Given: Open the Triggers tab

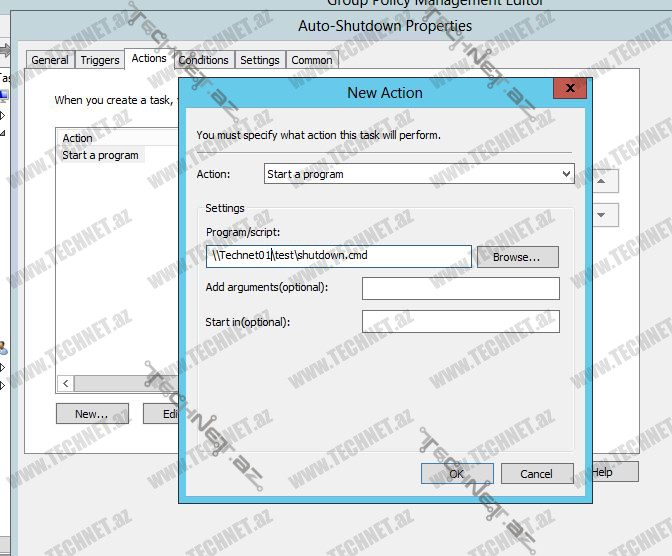Looking at the screenshot, I should coord(100,60).
